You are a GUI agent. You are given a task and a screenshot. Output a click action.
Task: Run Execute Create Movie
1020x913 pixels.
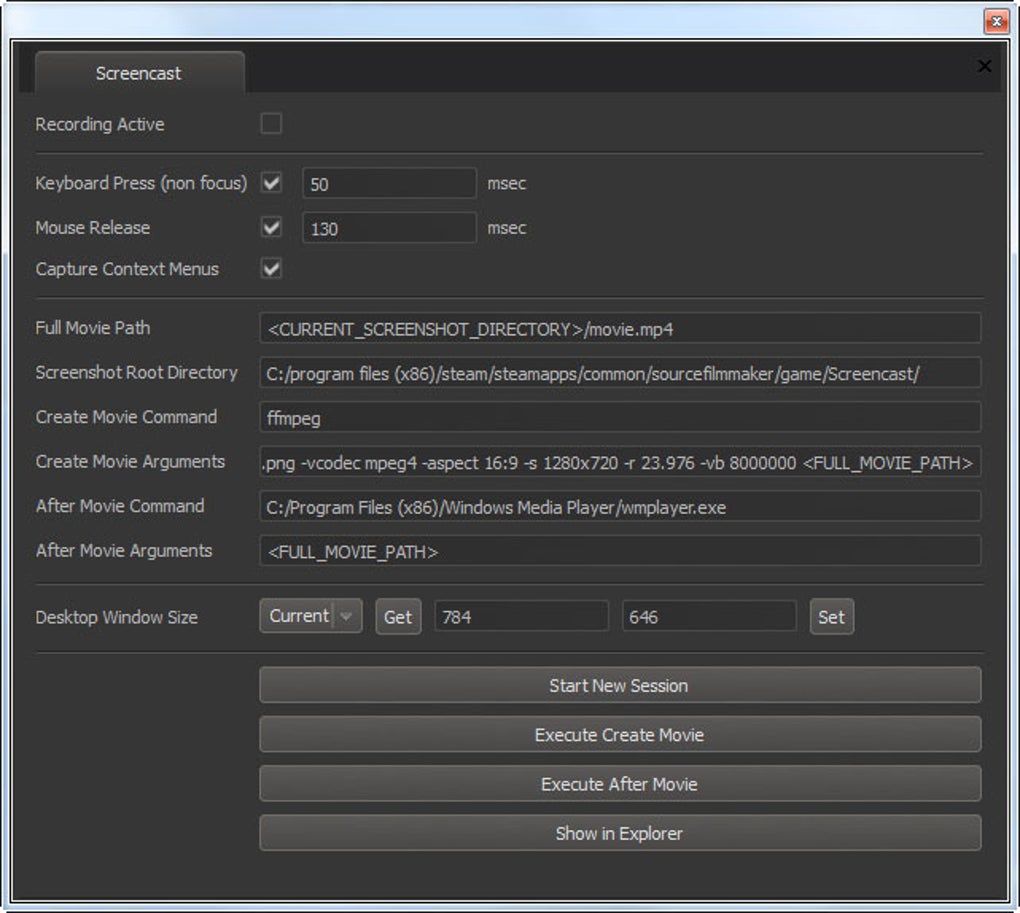click(x=620, y=734)
